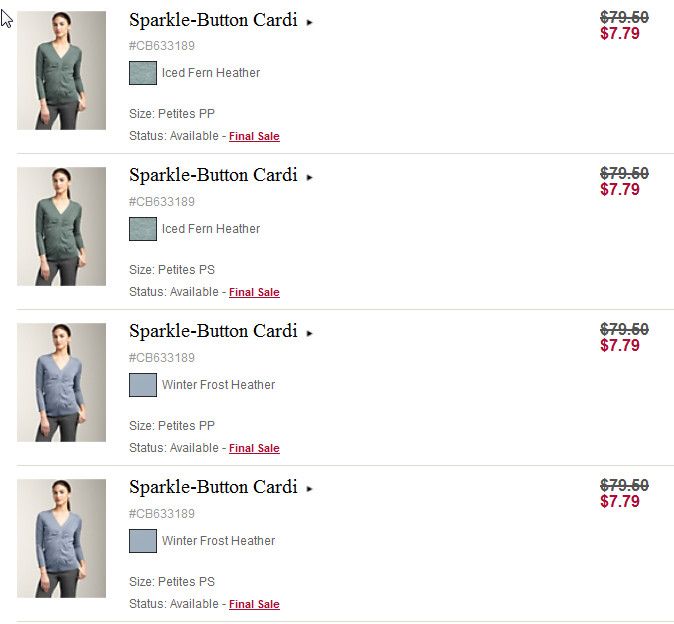Click arrow beside Iced Fern Petites PS cardi title

(x=310, y=178)
